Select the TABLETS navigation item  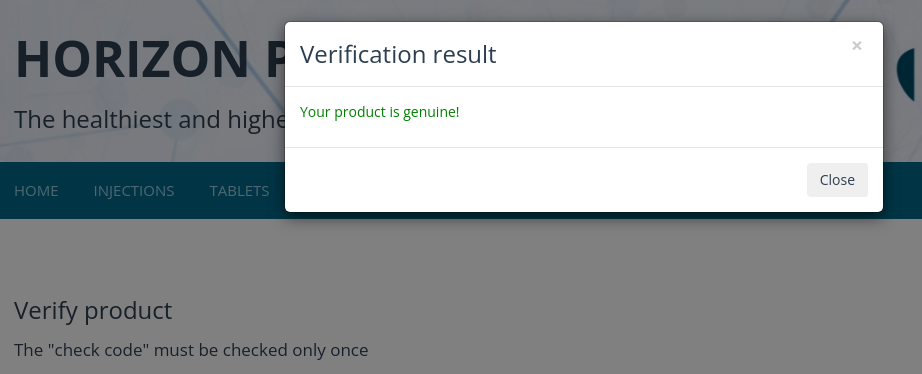239,191
